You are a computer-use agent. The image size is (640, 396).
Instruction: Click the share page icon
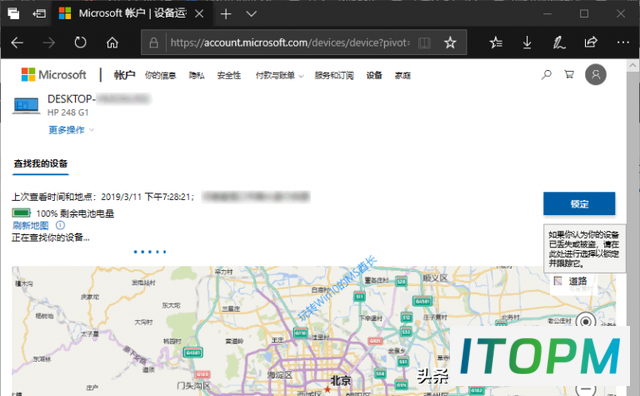point(591,42)
